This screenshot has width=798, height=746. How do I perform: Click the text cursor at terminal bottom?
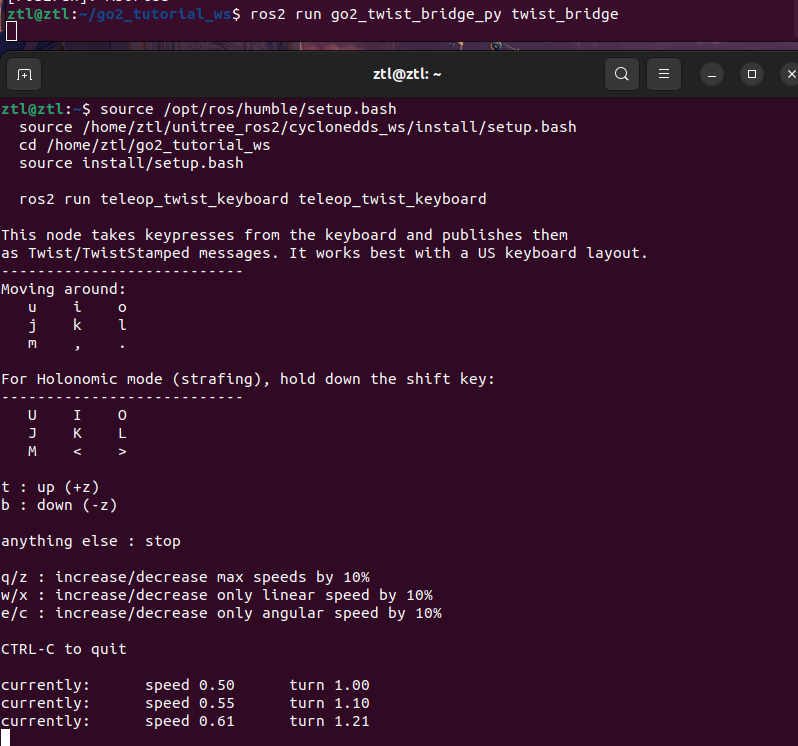[x=5, y=738]
